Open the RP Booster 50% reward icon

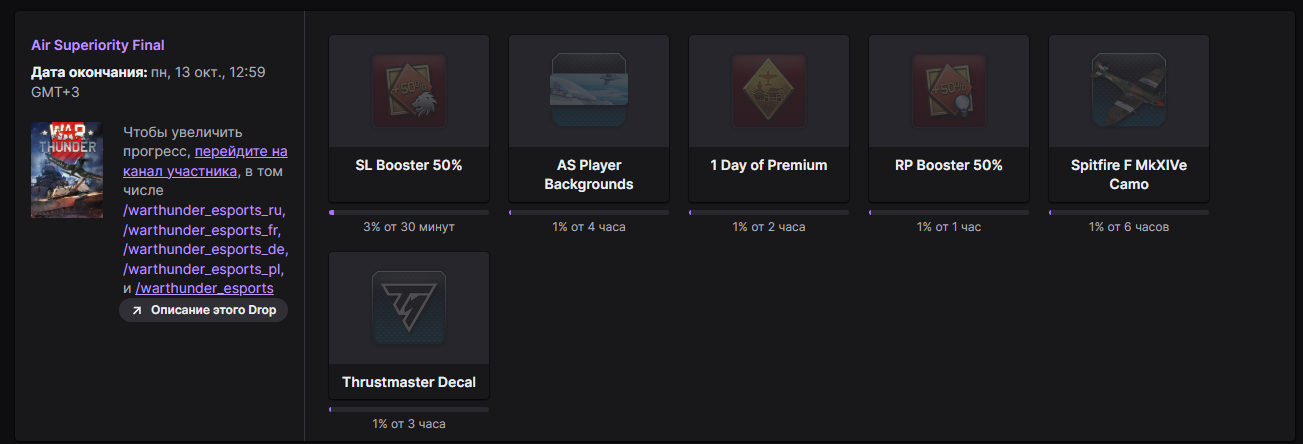[x=948, y=92]
